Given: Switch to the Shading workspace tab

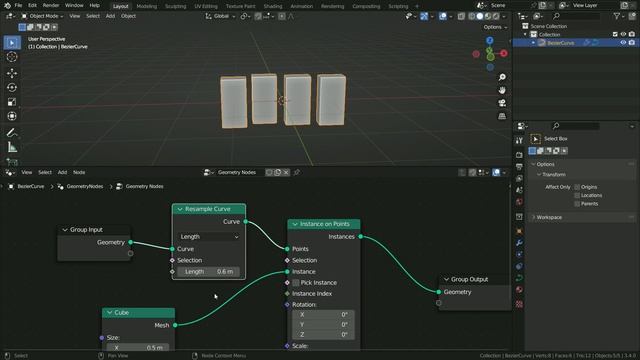Looking at the screenshot, I should (273, 6).
